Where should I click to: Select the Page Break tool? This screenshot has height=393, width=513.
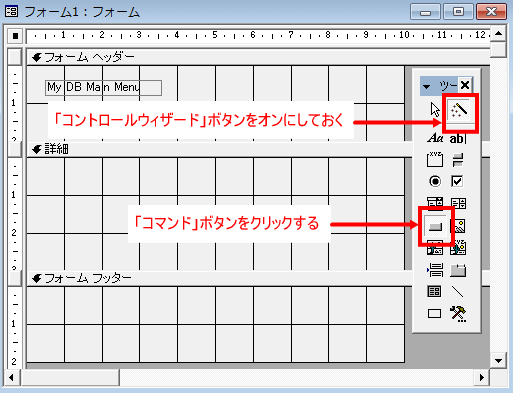435,270
